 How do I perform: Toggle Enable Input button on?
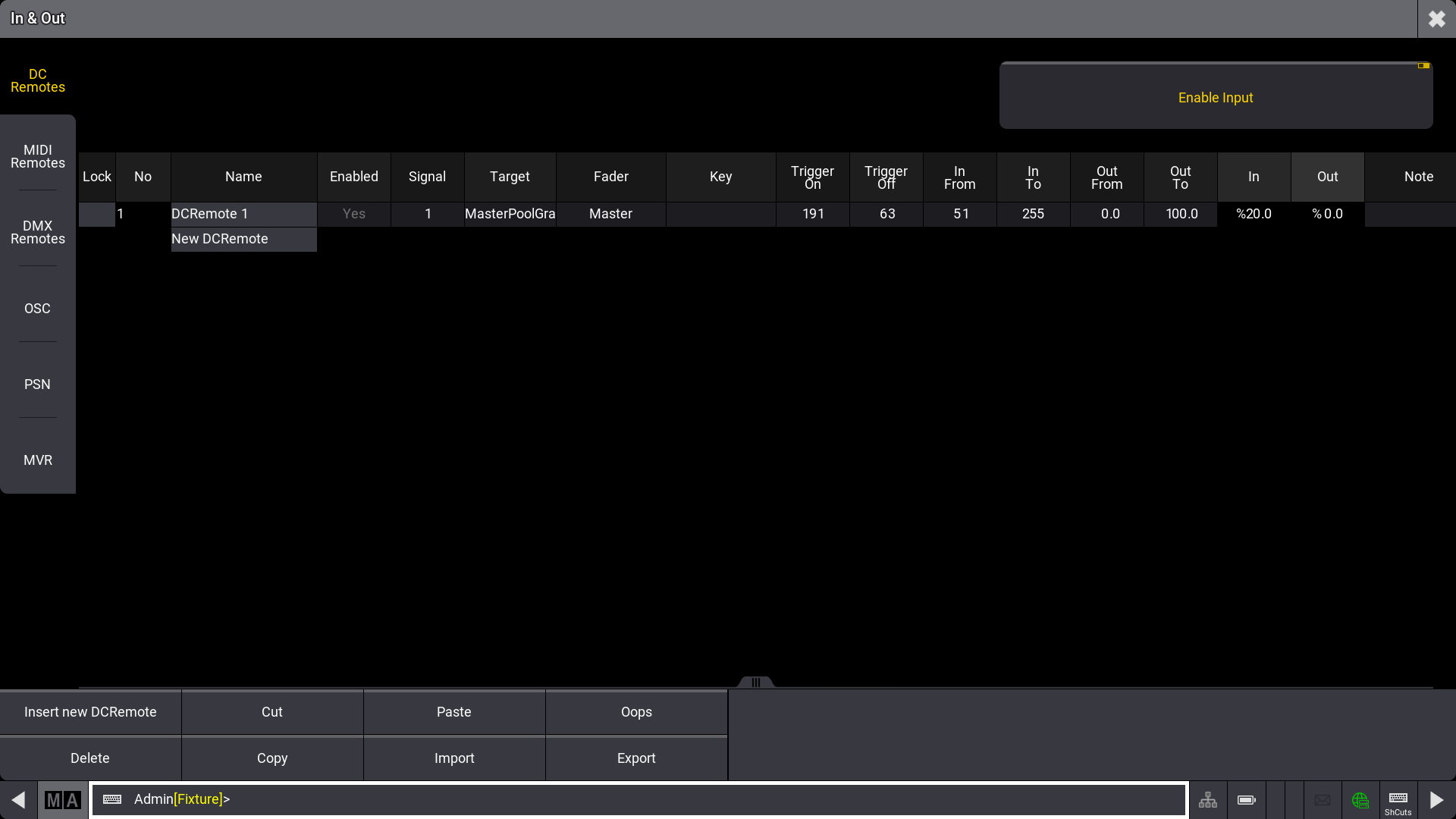tap(1216, 97)
